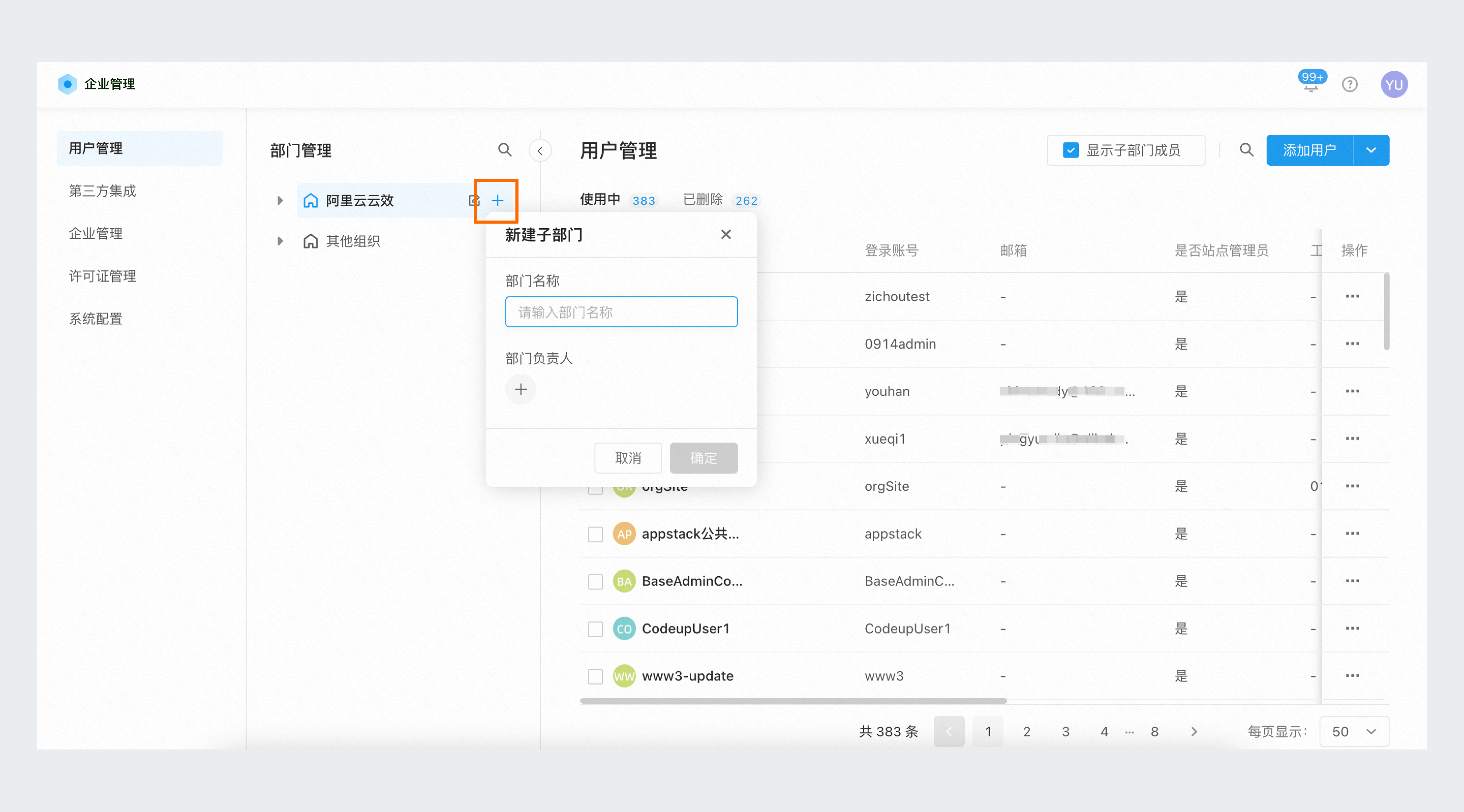Click the www3-update user name

[688, 676]
